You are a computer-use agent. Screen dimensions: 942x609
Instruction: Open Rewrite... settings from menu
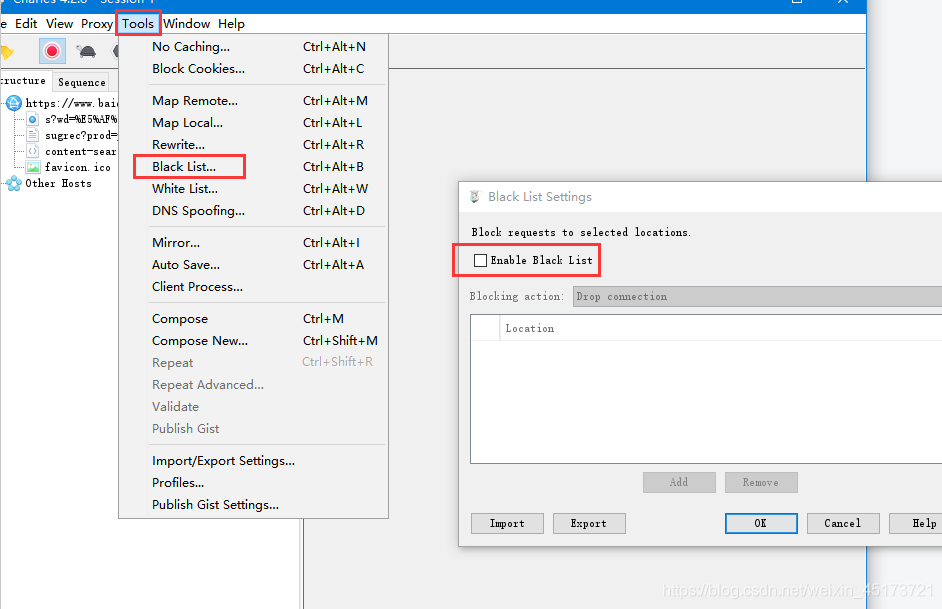(x=253, y=144)
